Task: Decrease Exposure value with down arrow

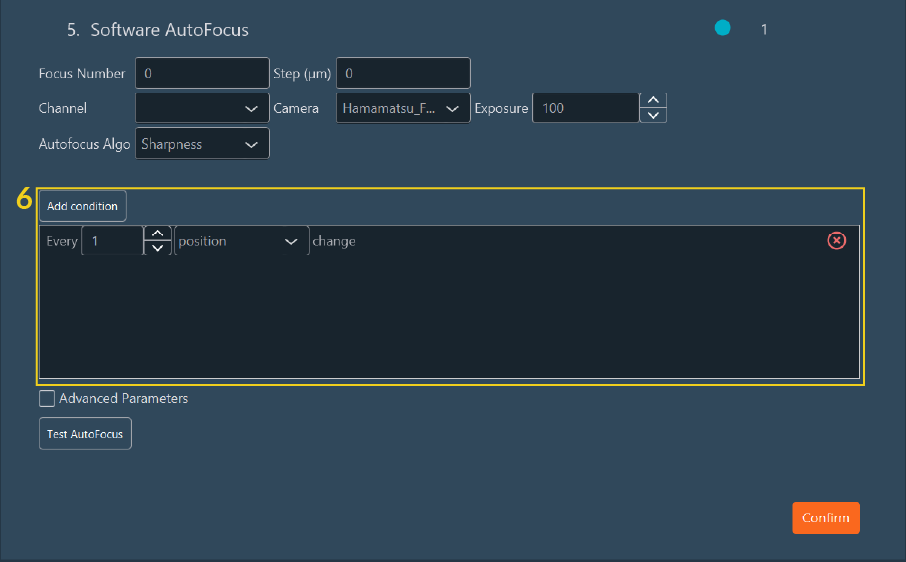Action: coord(653,115)
